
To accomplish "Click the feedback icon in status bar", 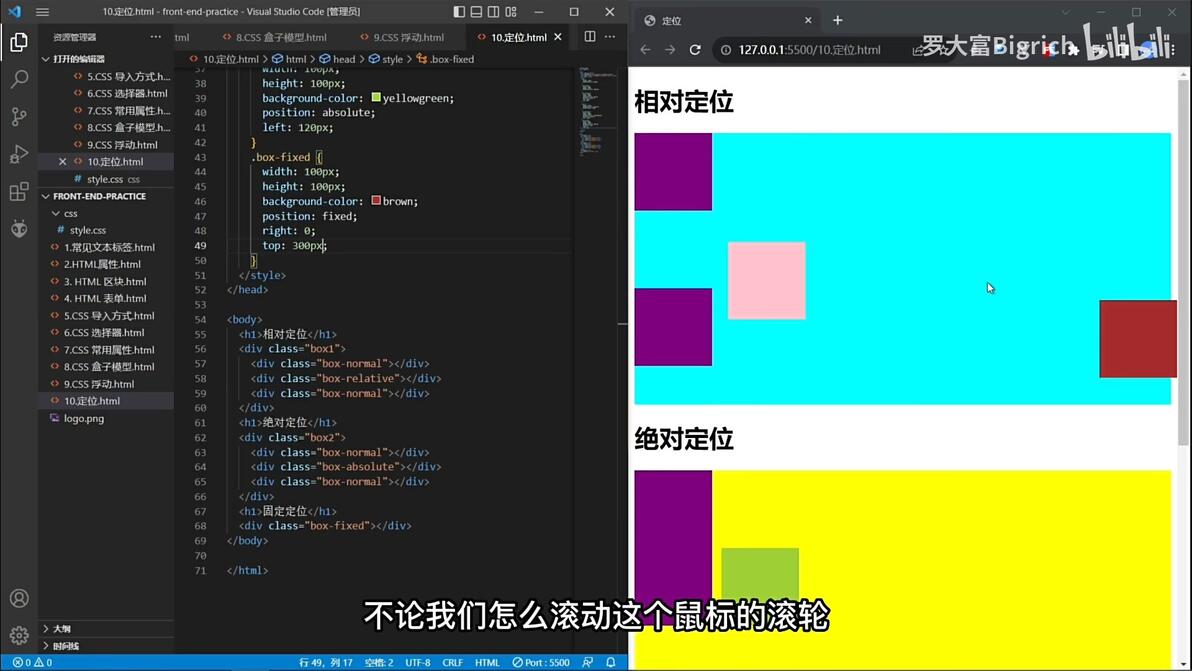I will 588,662.
